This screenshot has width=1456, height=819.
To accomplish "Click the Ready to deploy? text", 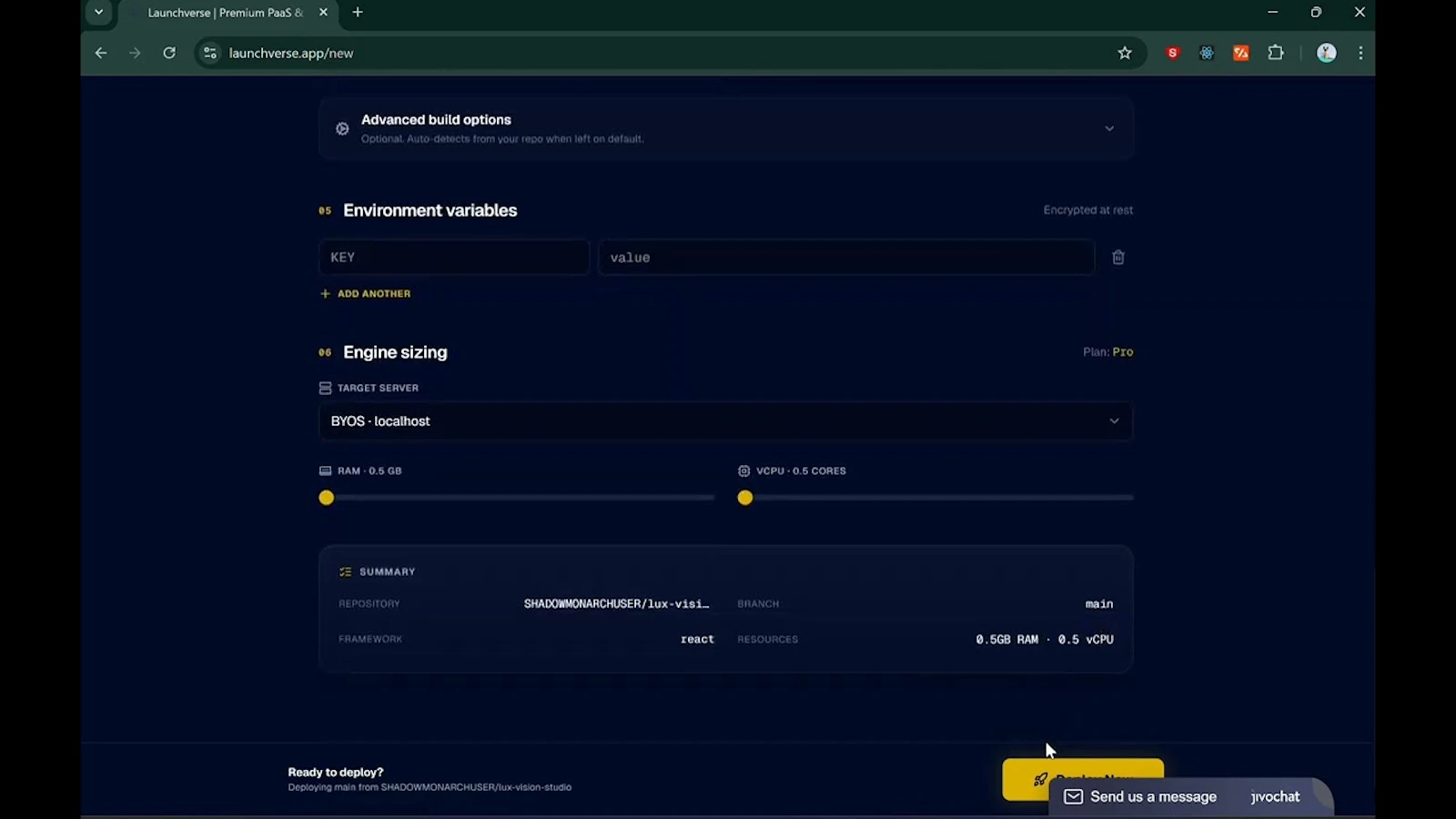I will pos(336,772).
